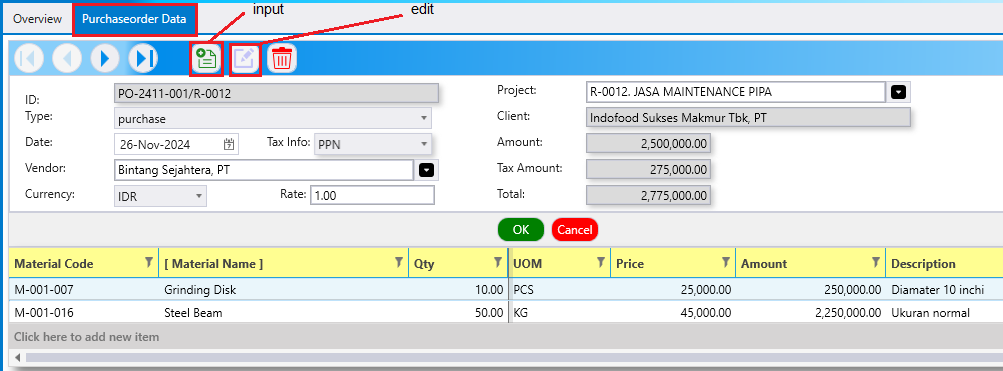The width and height of the screenshot is (1003, 371).
Task: Open the date picker calendar icon
Action: pos(229,144)
